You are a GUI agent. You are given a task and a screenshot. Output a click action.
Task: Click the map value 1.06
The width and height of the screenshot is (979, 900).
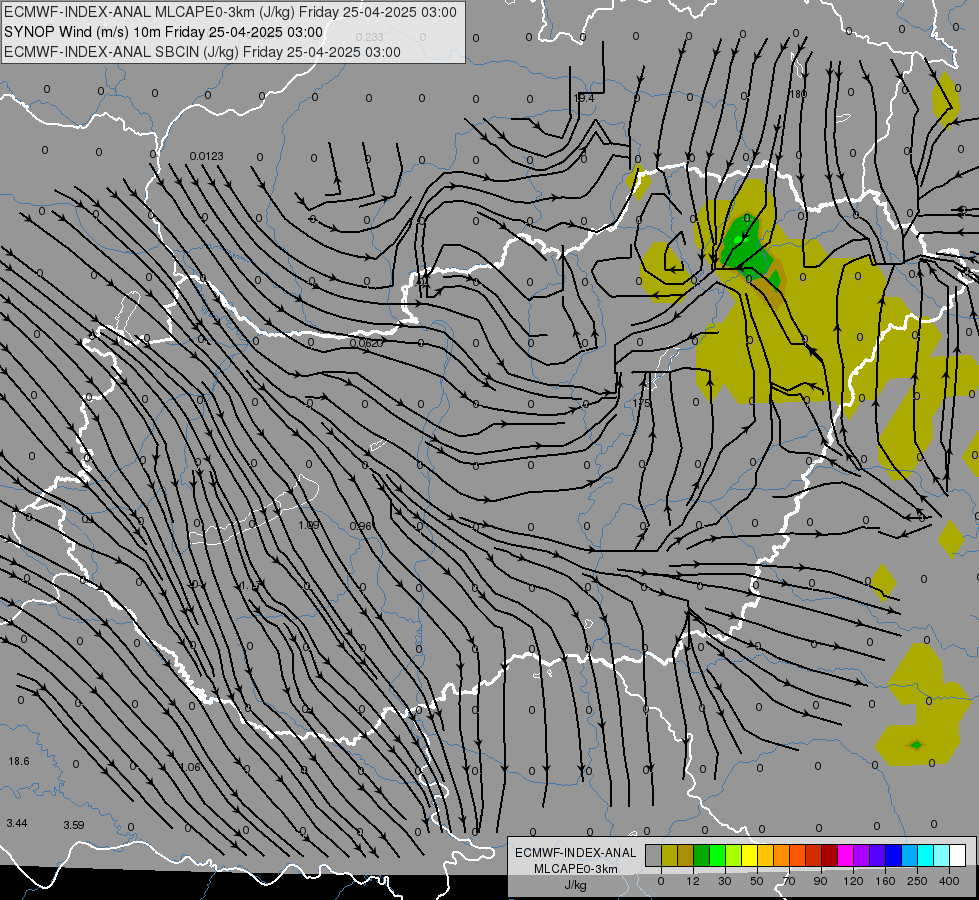[x=190, y=768]
